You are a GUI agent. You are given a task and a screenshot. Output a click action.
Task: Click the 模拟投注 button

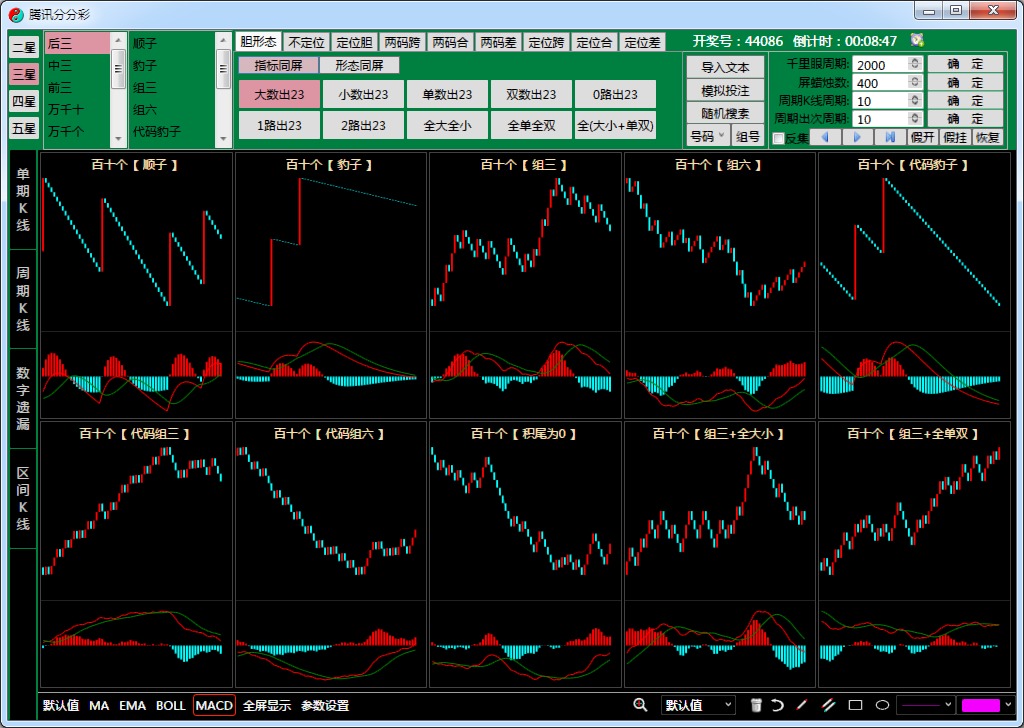[725, 90]
